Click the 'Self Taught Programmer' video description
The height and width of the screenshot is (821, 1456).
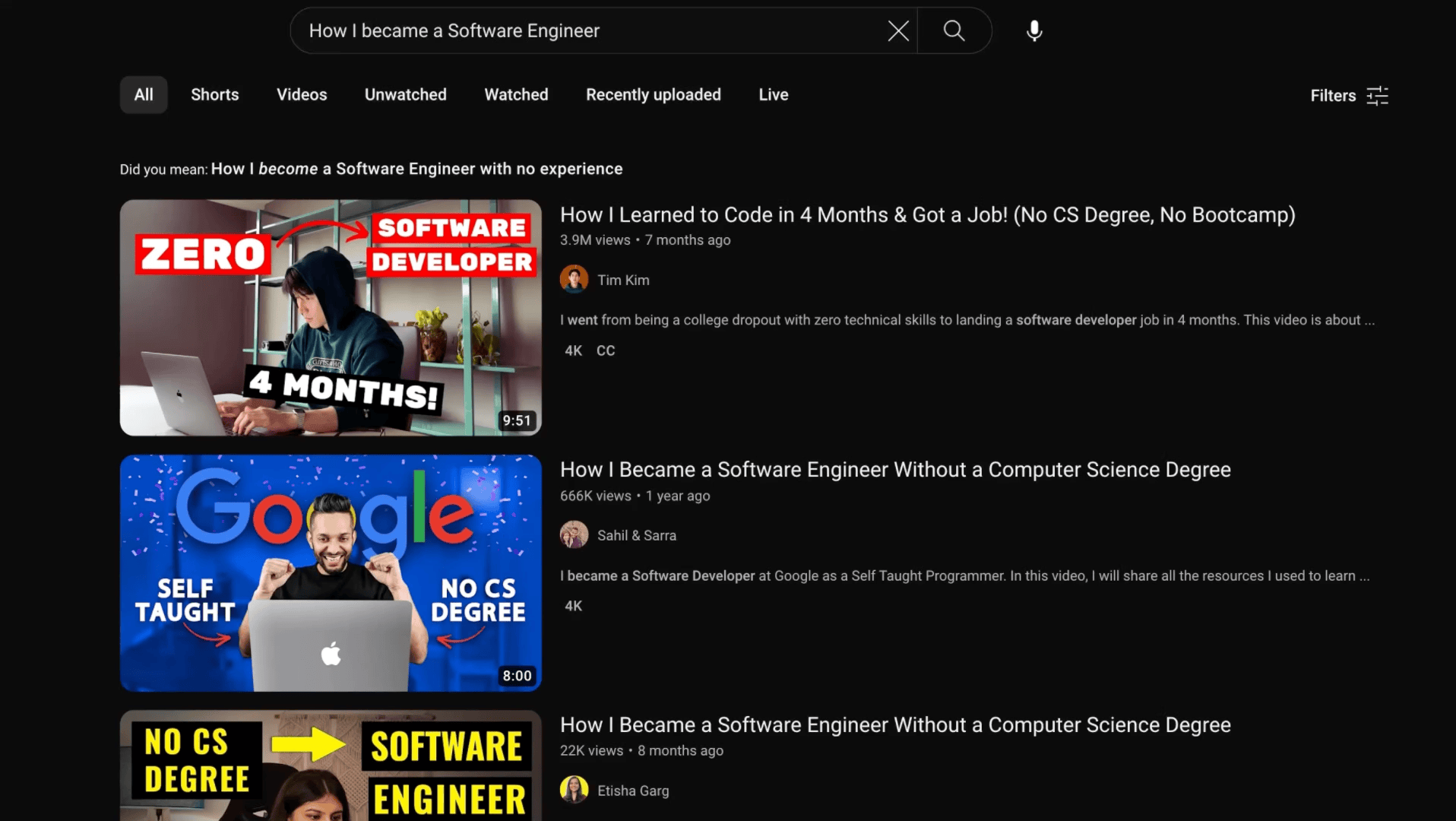click(965, 576)
